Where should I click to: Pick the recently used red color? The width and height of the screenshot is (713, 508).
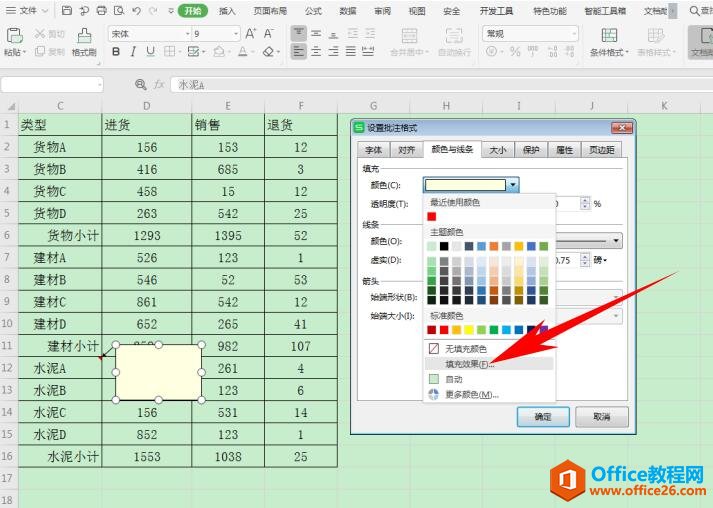click(432, 216)
